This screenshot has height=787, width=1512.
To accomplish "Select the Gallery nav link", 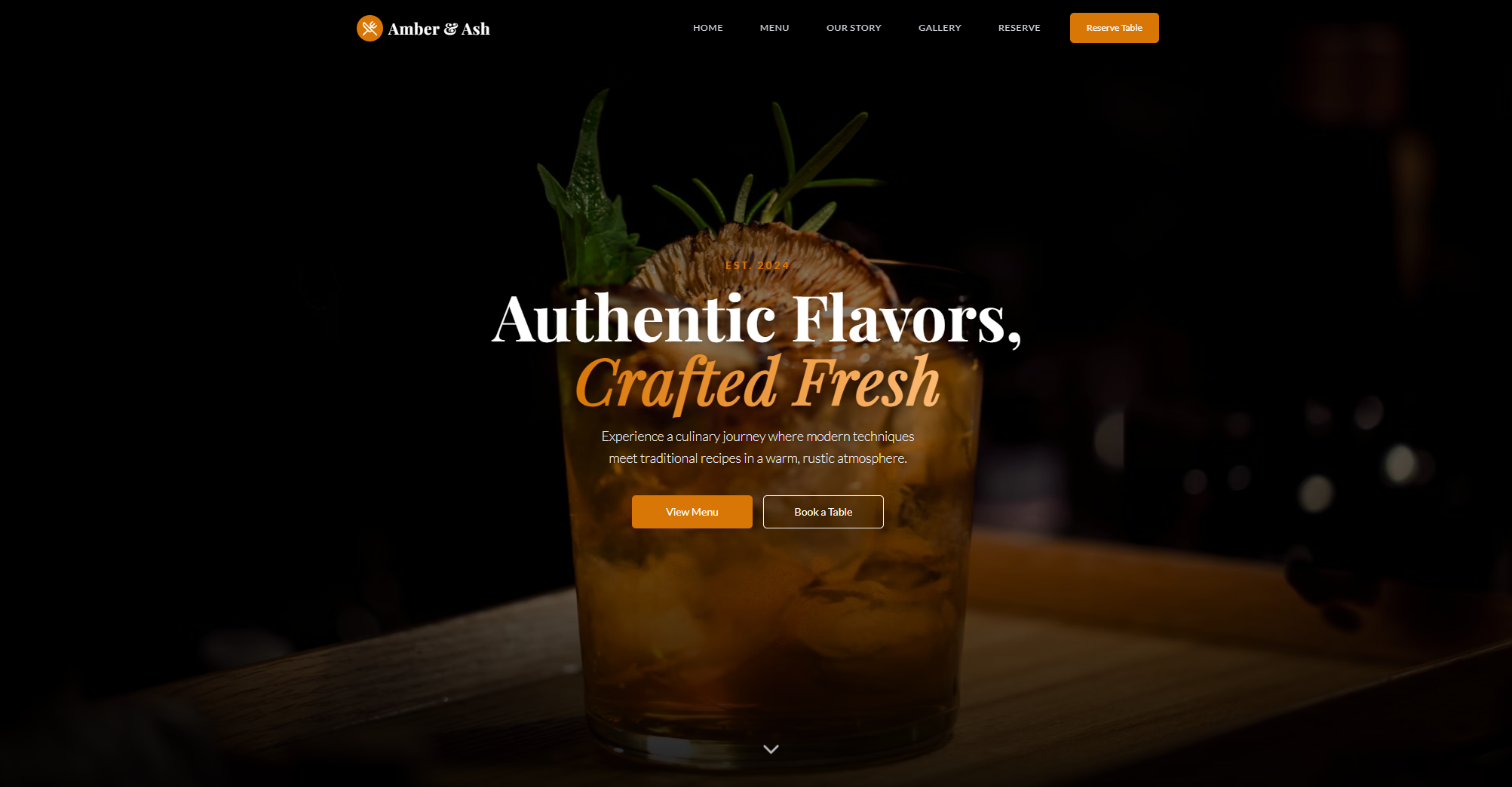I will 940,28.
